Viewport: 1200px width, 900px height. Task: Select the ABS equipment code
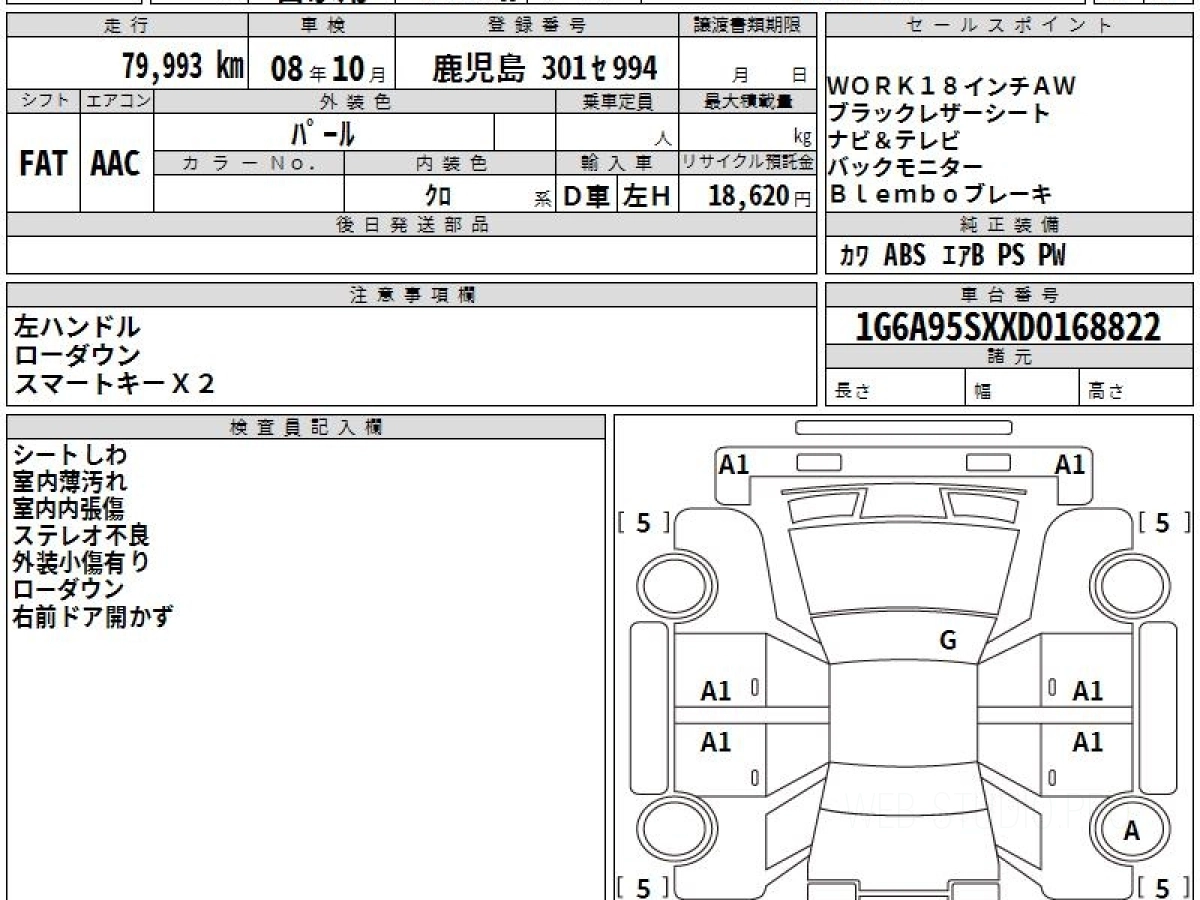coord(905,256)
